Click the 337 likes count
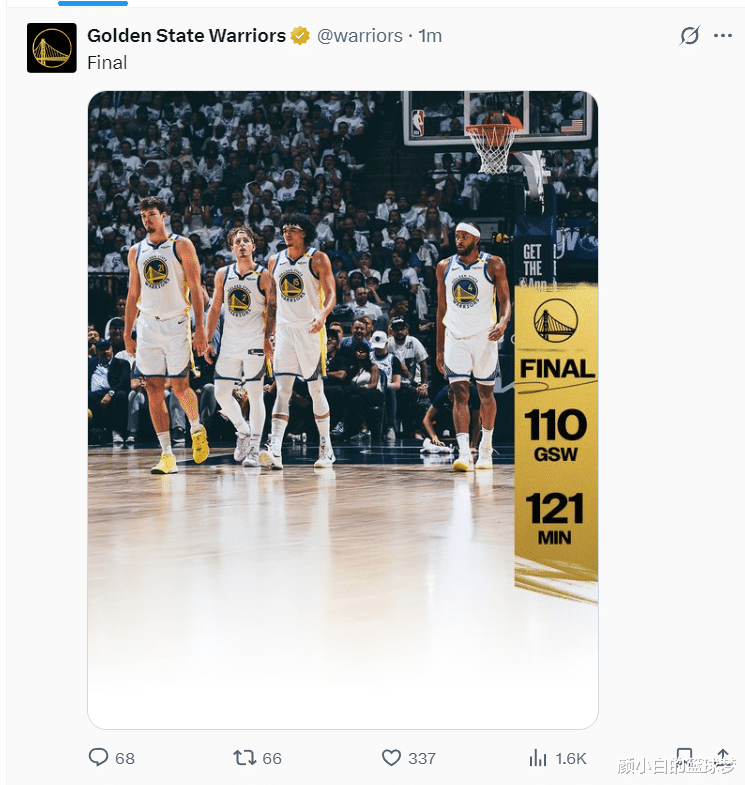The height and width of the screenshot is (785, 745). pos(422,759)
